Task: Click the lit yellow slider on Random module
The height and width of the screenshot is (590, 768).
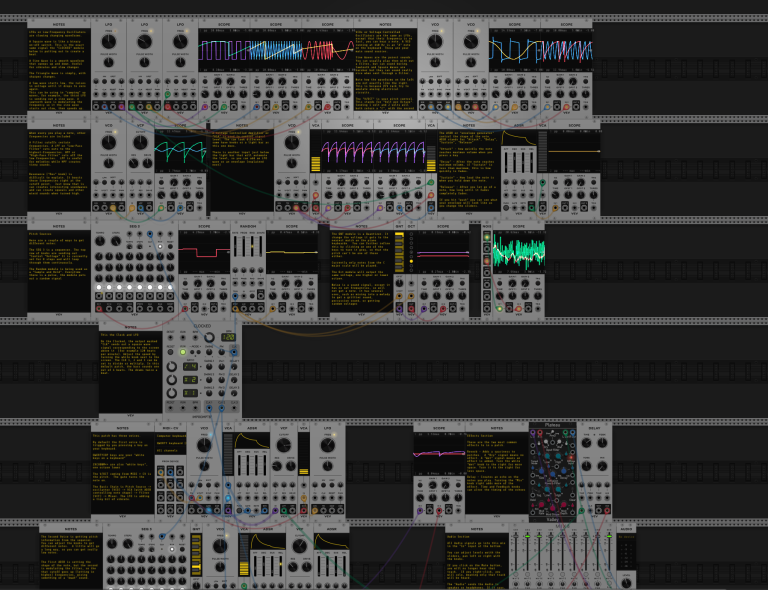Action: point(252,246)
